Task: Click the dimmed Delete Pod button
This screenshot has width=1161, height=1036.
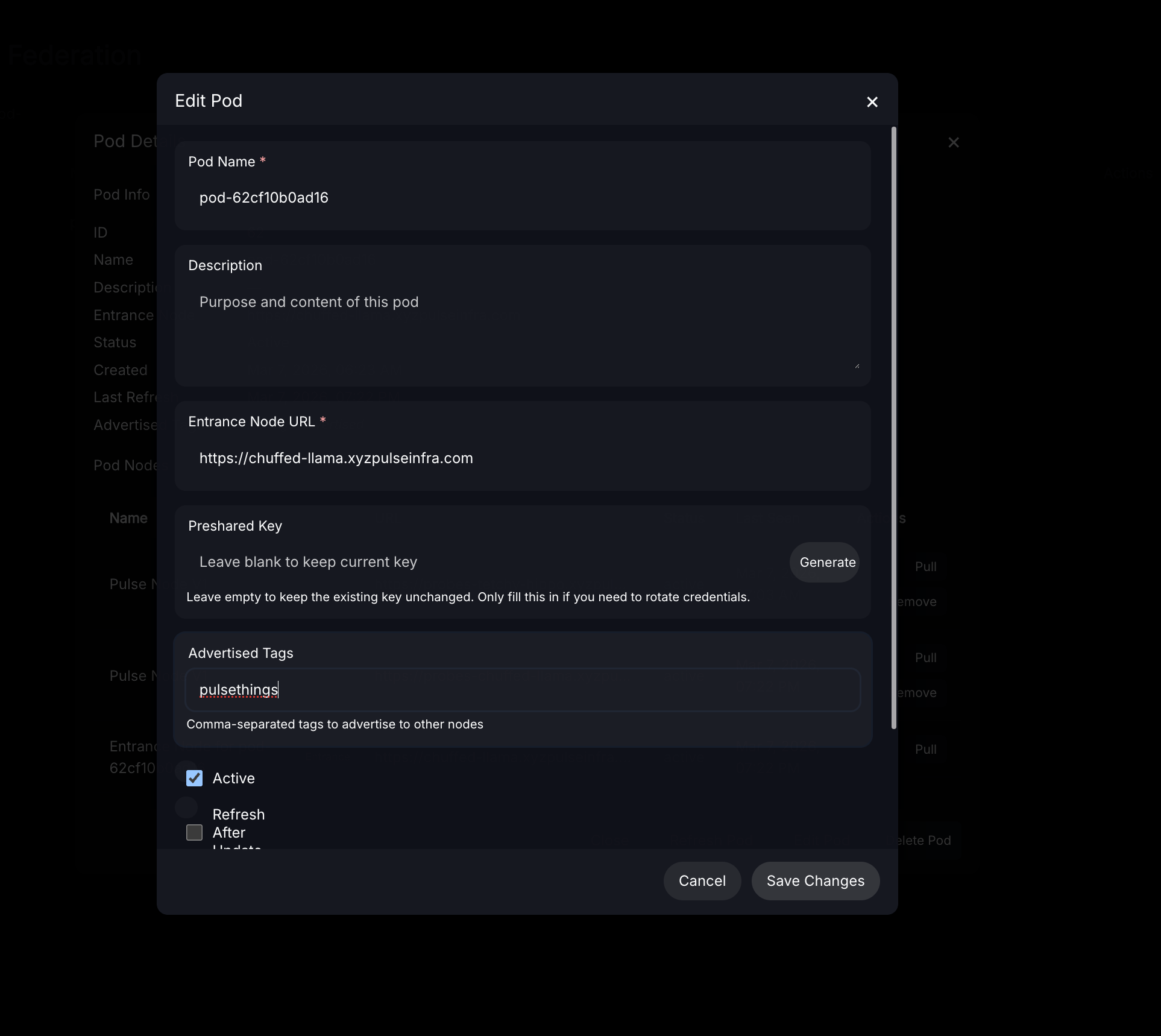Action: coord(925,841)
